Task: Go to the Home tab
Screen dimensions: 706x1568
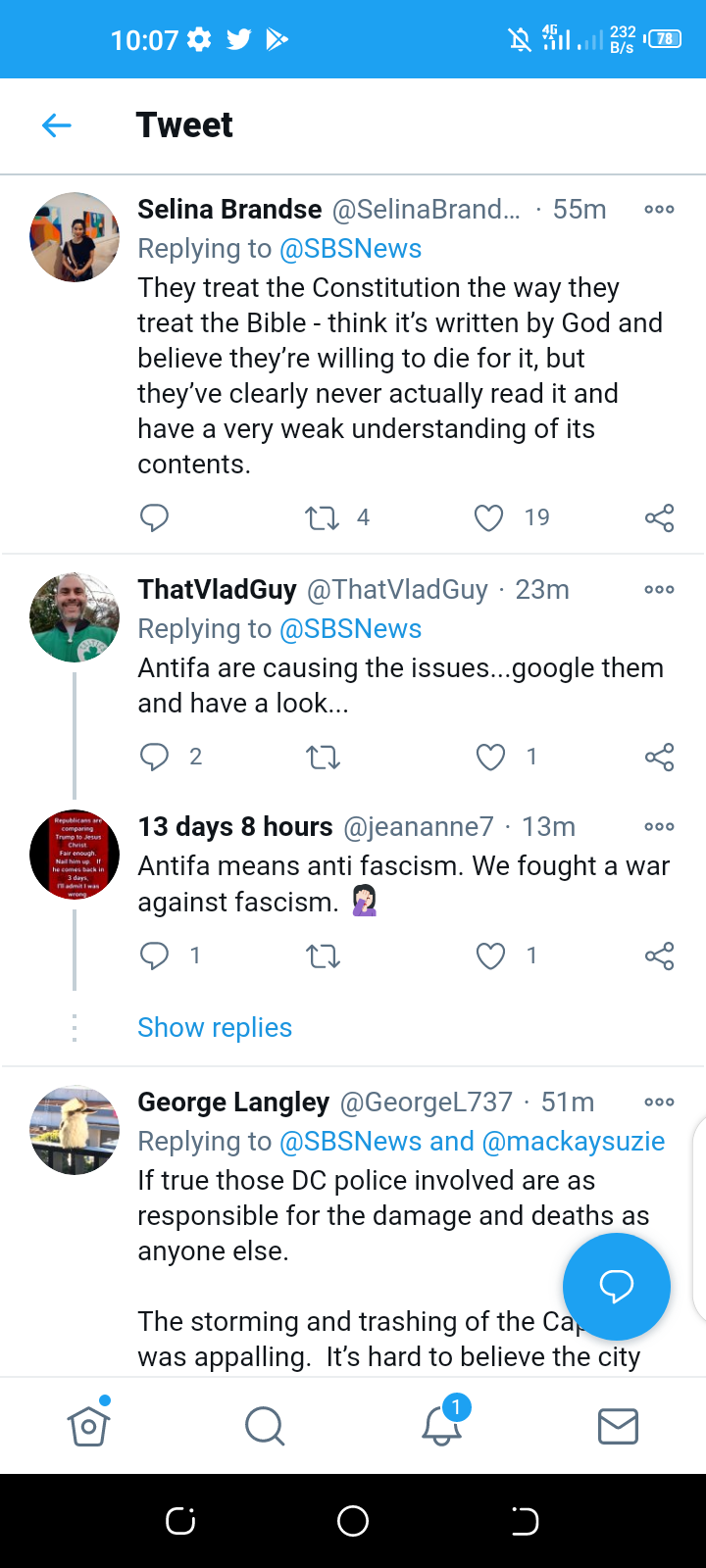Action: 88,1426
